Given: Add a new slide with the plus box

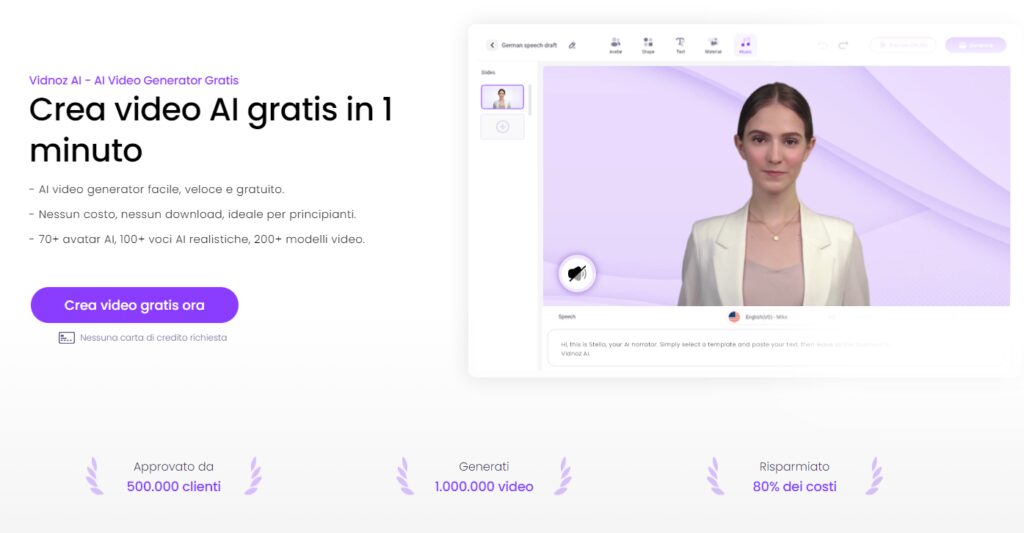Looking at the screenshot, I should click(502, 127).
